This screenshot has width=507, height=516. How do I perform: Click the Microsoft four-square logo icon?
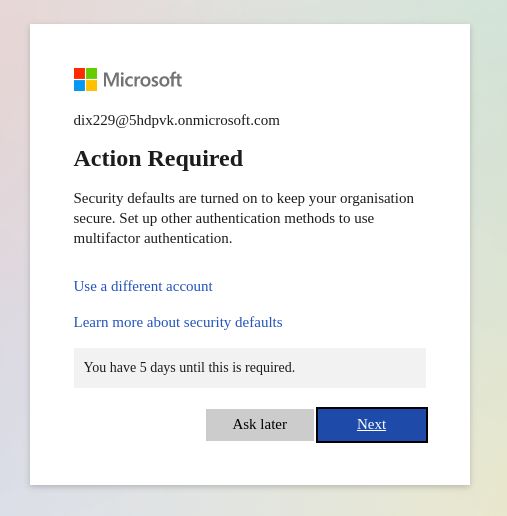85,79
